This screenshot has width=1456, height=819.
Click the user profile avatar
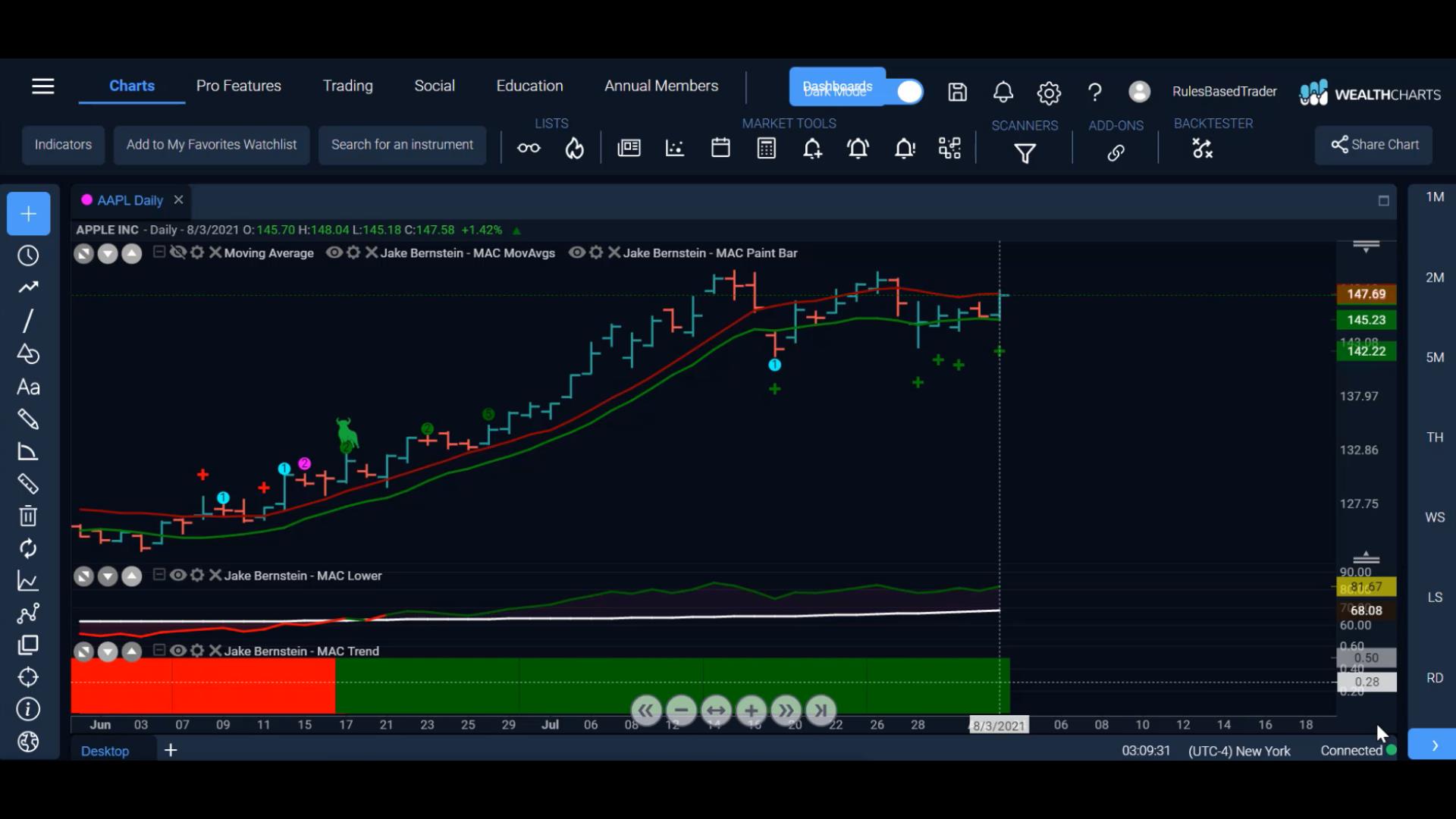click(x=1139, y=92)
